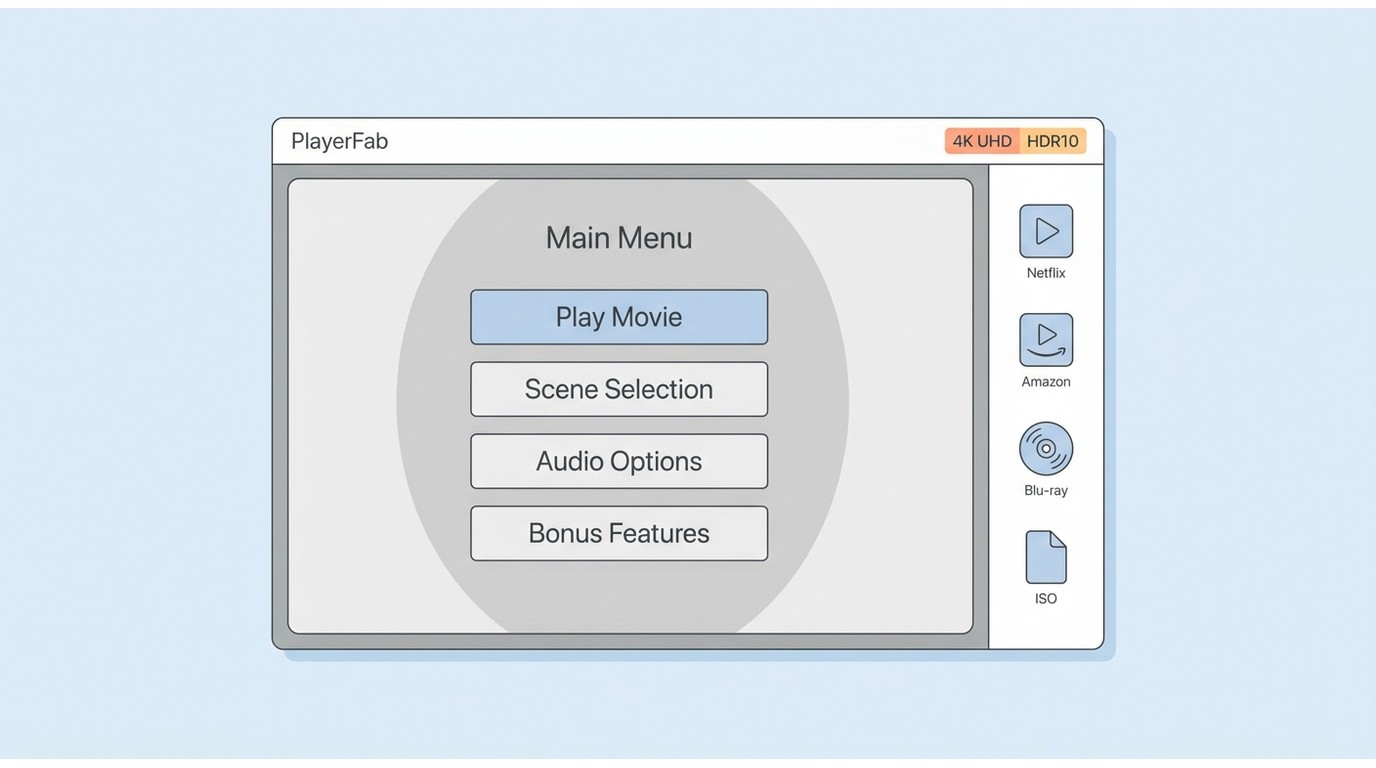This screenshot has width=1376, height=768.
Task: Click the Netflix text label in sidebar
Action: [x=1046, y=273]
